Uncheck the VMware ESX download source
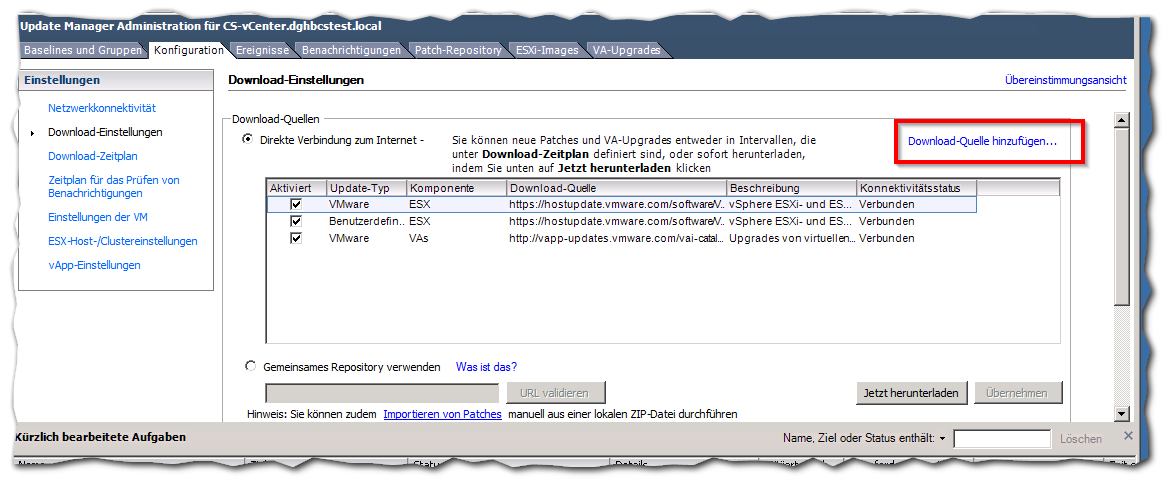The image size is (1171, 486). click(x=296, y=204)
